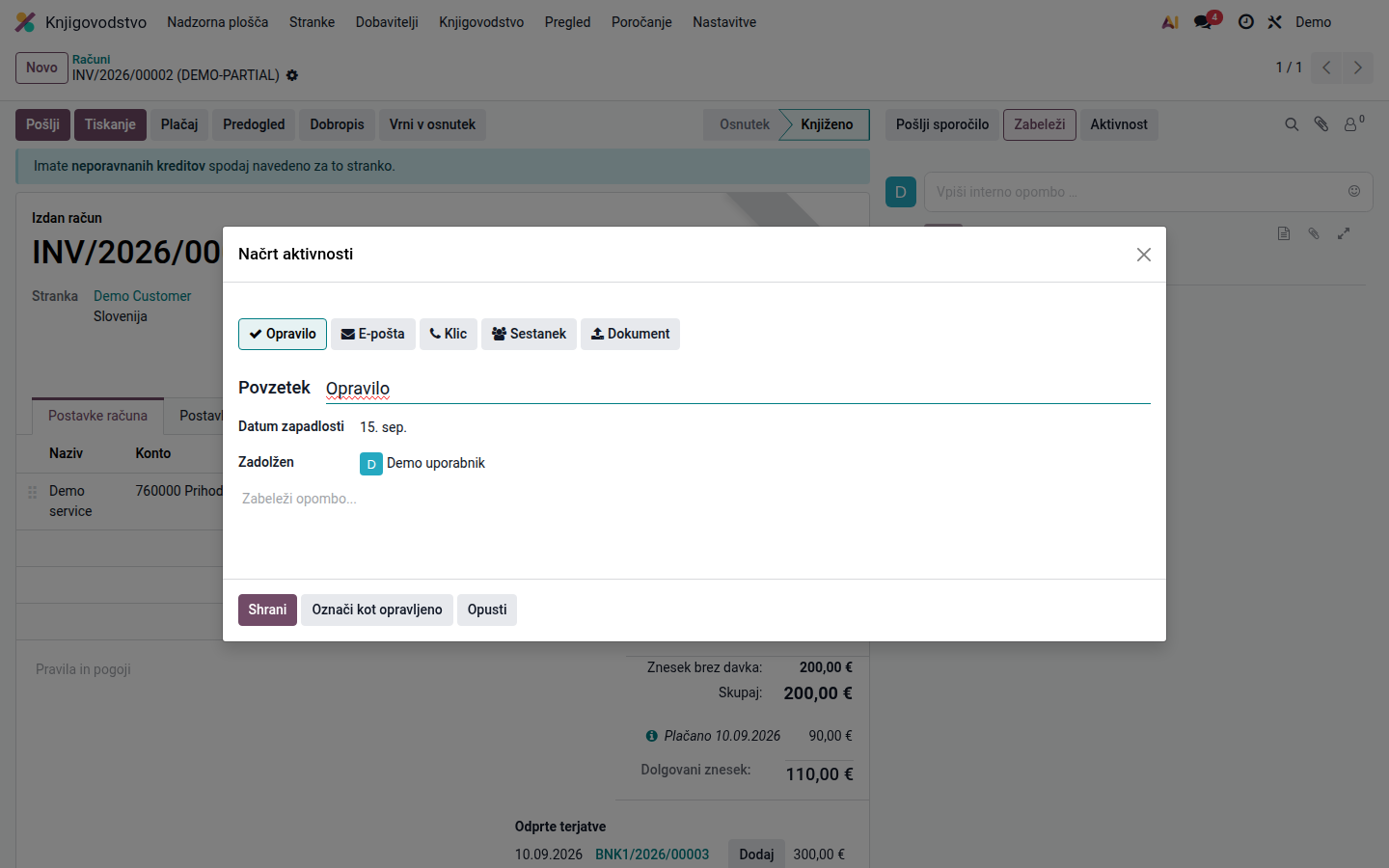
Task: Grab the Demo service row handle
Action: [32, 492]
